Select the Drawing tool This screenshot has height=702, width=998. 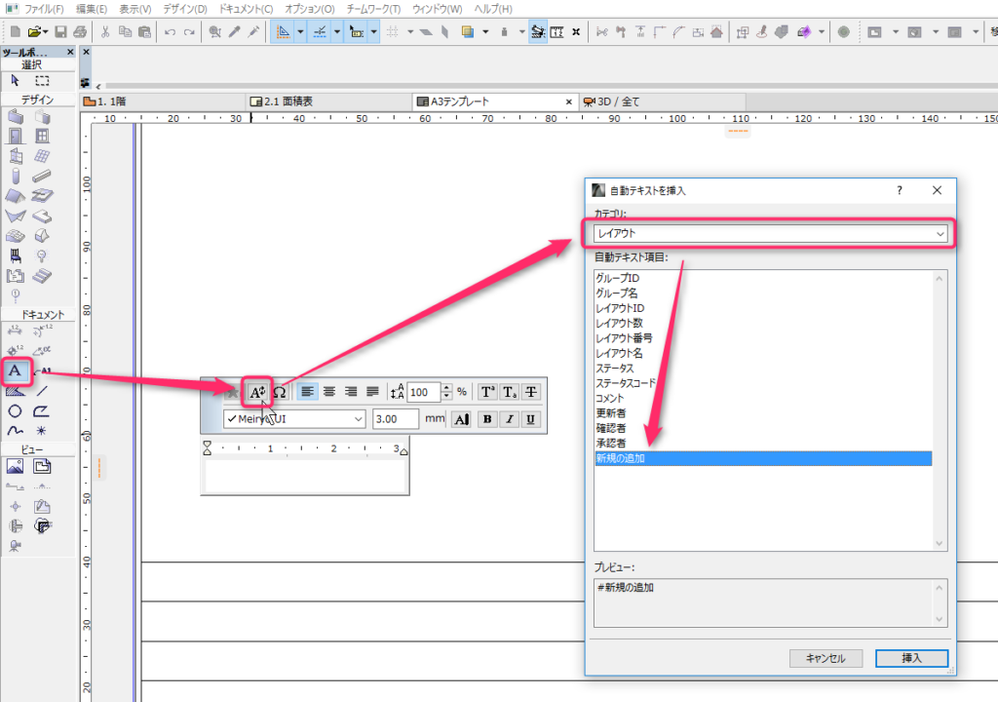pos(42,467)
